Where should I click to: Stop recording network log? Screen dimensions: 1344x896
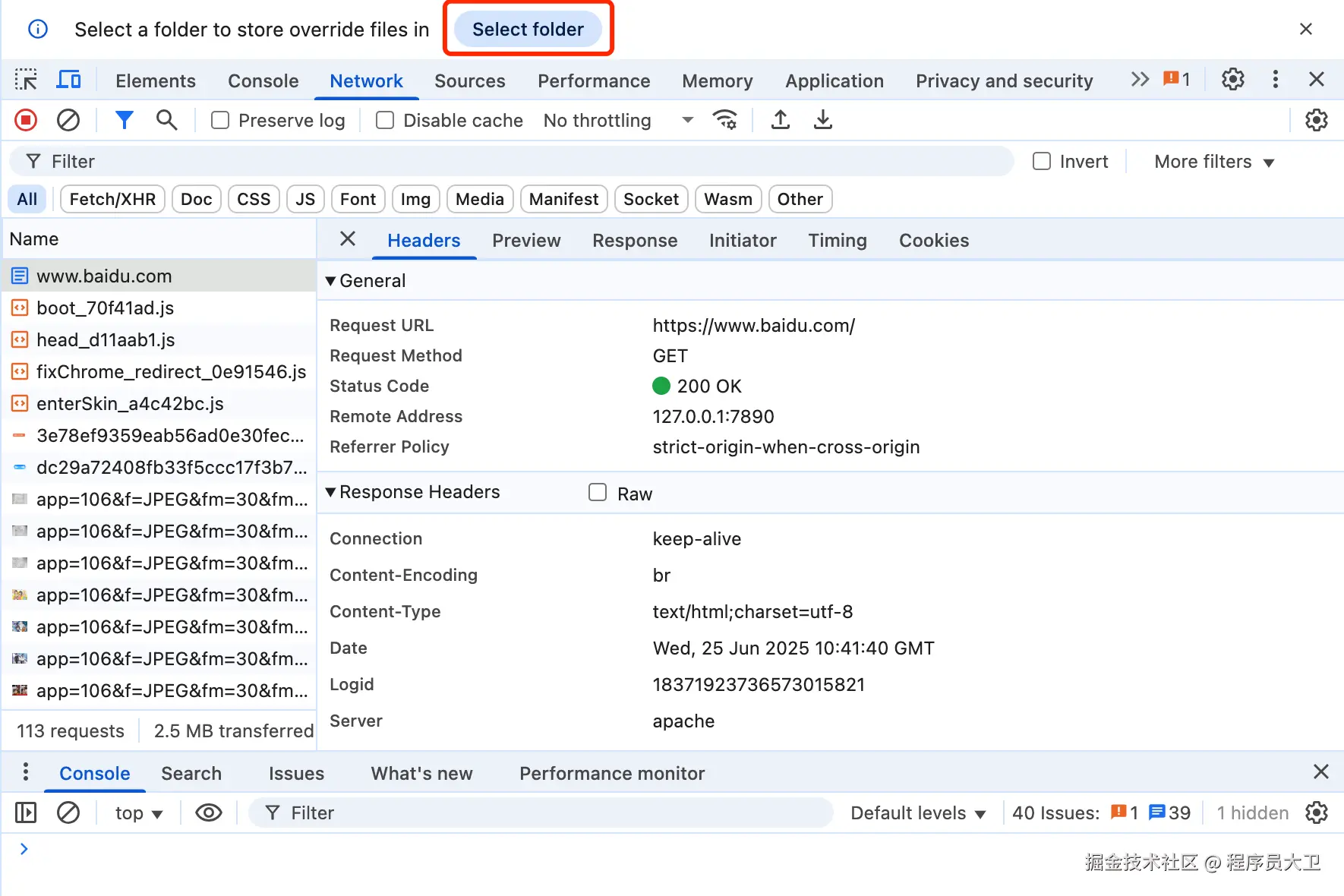[26, 120]
